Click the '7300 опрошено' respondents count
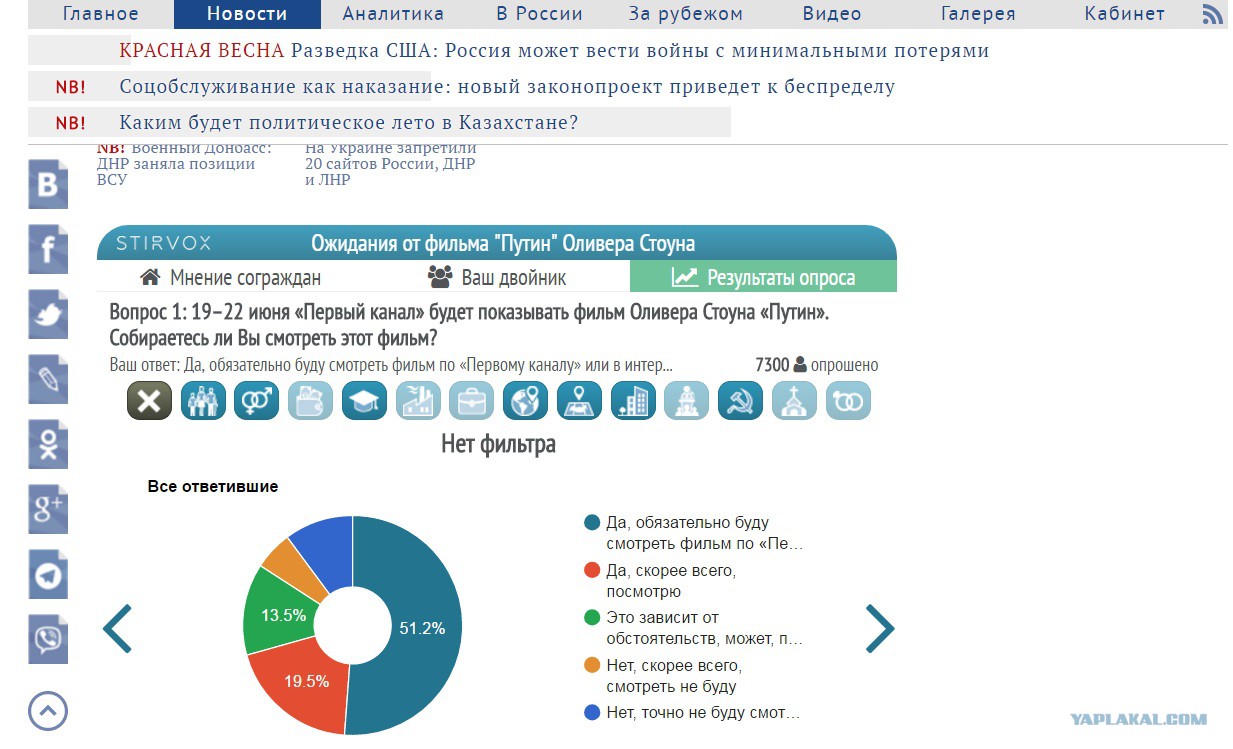The width and height of the screenshot is (1233, 749). point(816,365)
